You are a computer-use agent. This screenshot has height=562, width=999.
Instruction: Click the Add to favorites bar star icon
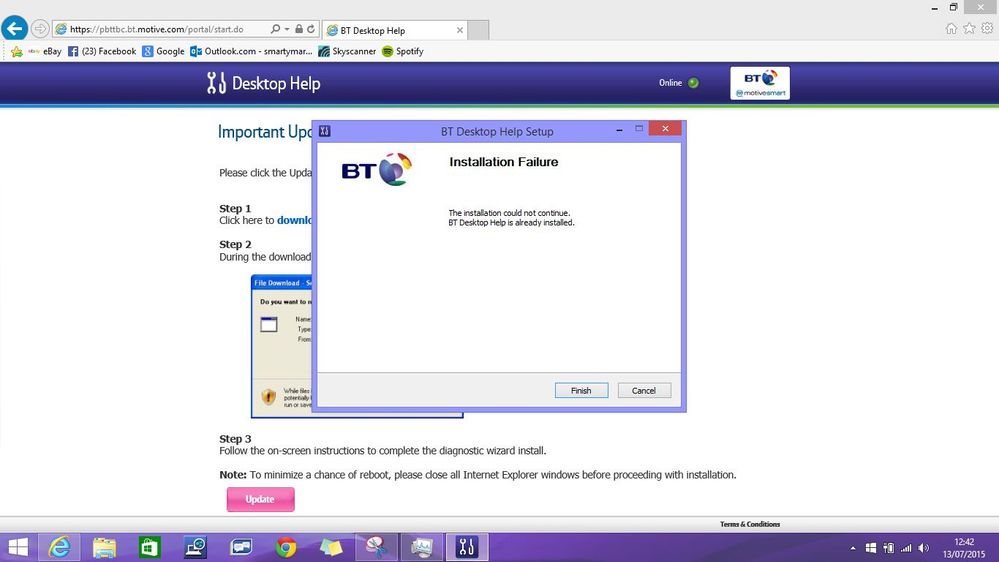click(x=17, y=52)
